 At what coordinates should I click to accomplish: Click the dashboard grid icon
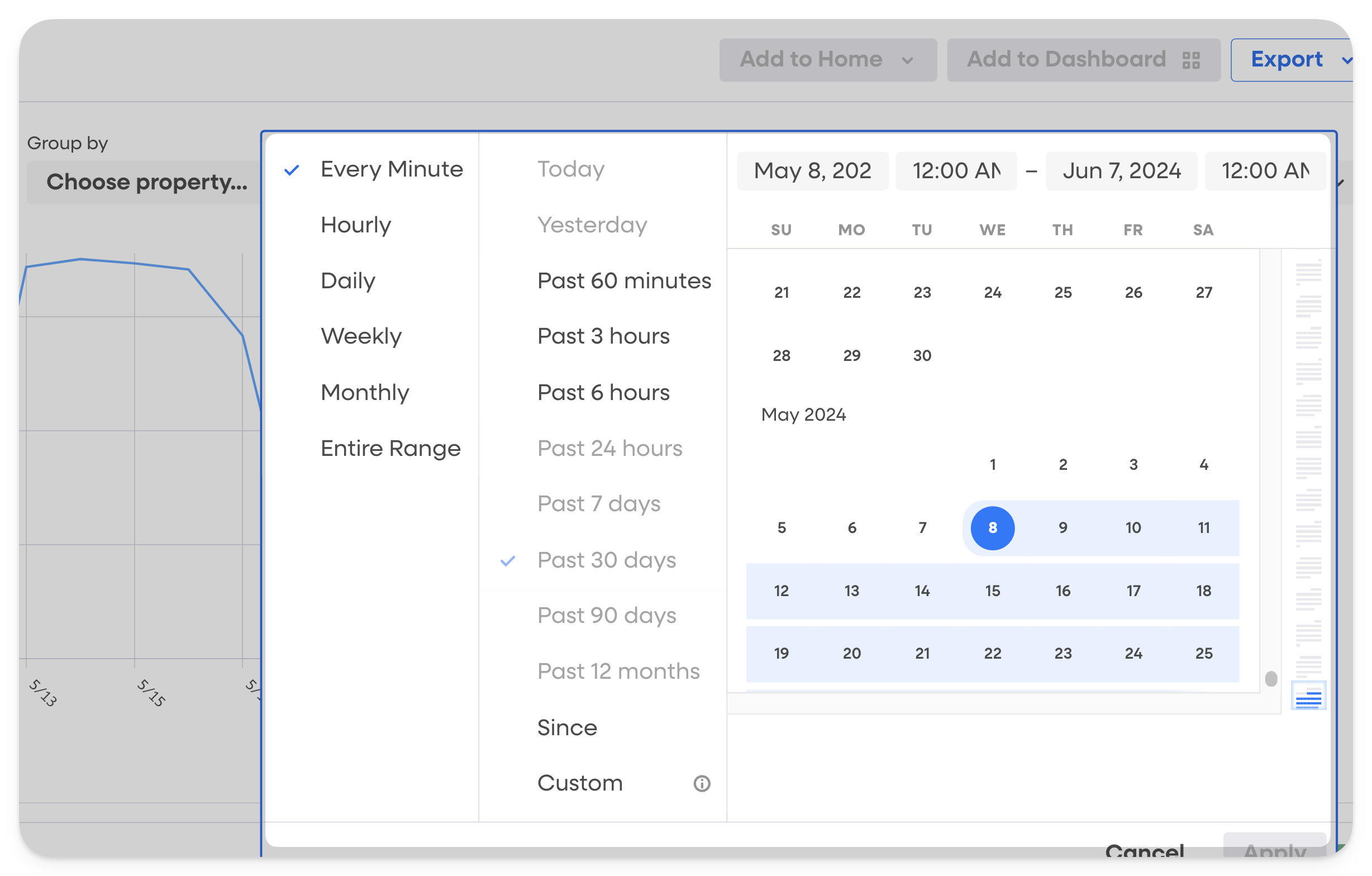pyautogui.click(x=1191, y=60)
